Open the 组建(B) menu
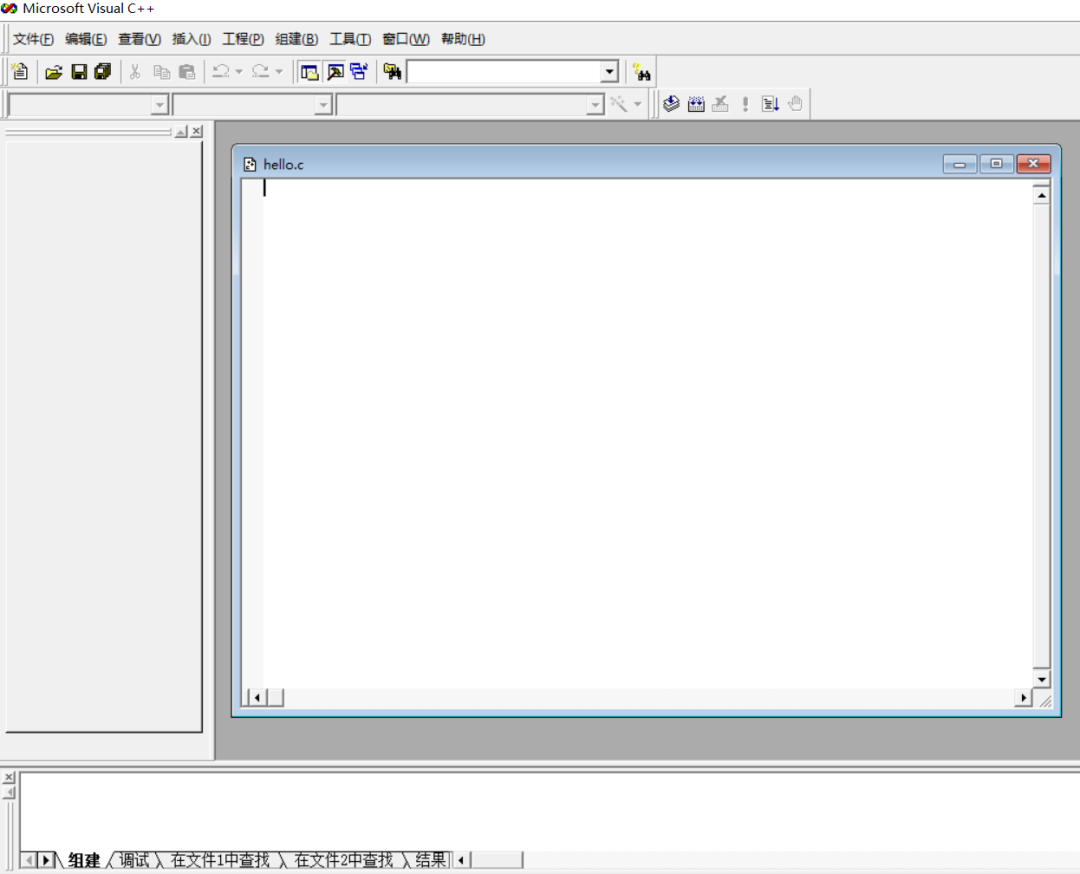1080x874 pixels. pyautogui.click(x=297, y=39)
